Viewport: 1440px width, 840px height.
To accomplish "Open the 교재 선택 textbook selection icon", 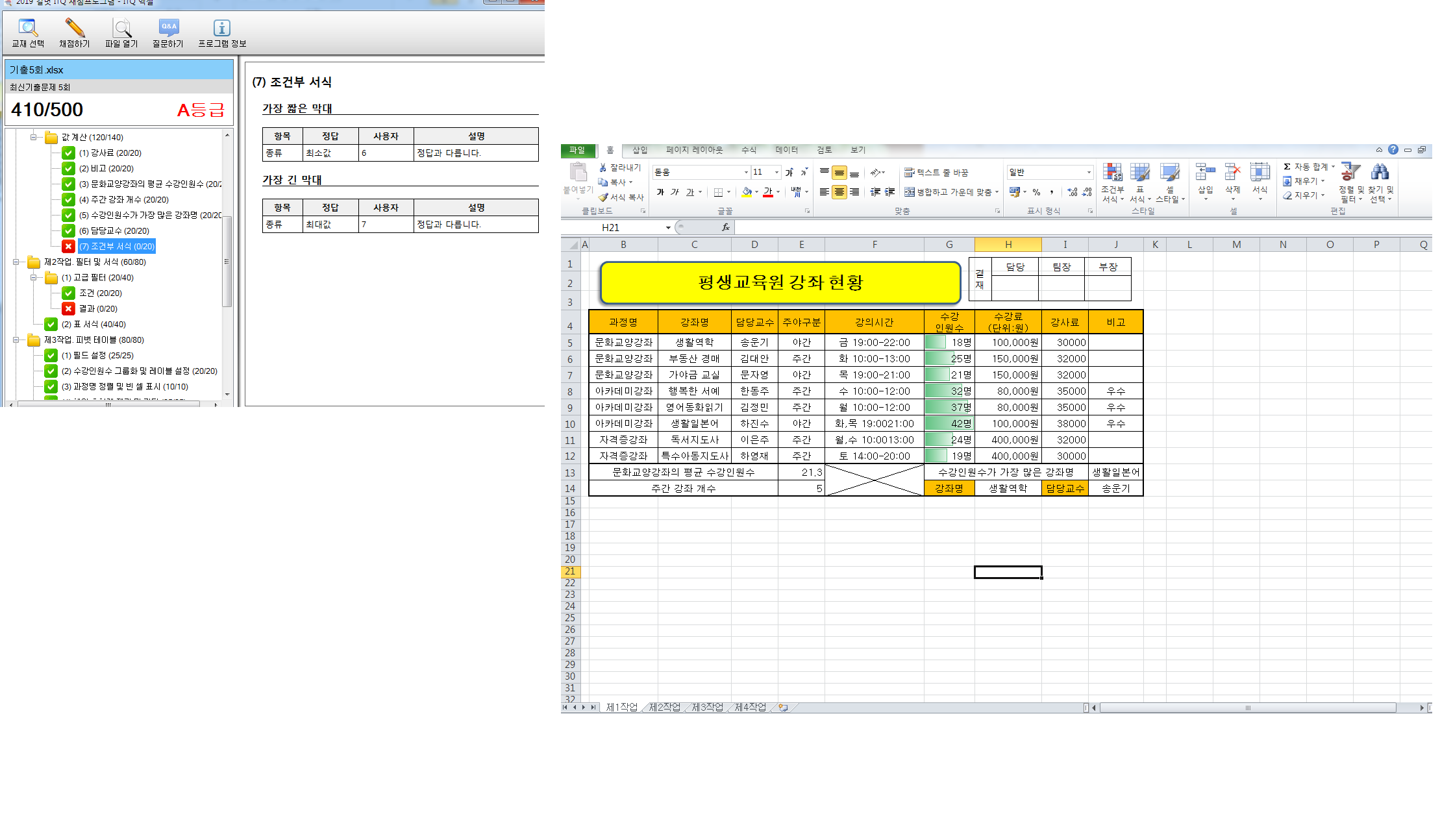I will pos(28,29).
